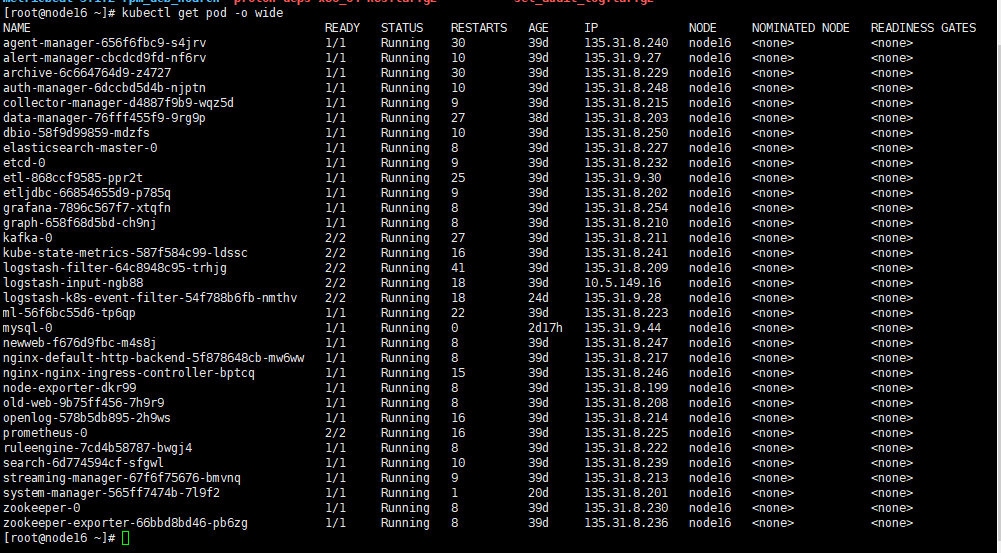
Task: Click pod name prometheus-0
Action: 45,433
